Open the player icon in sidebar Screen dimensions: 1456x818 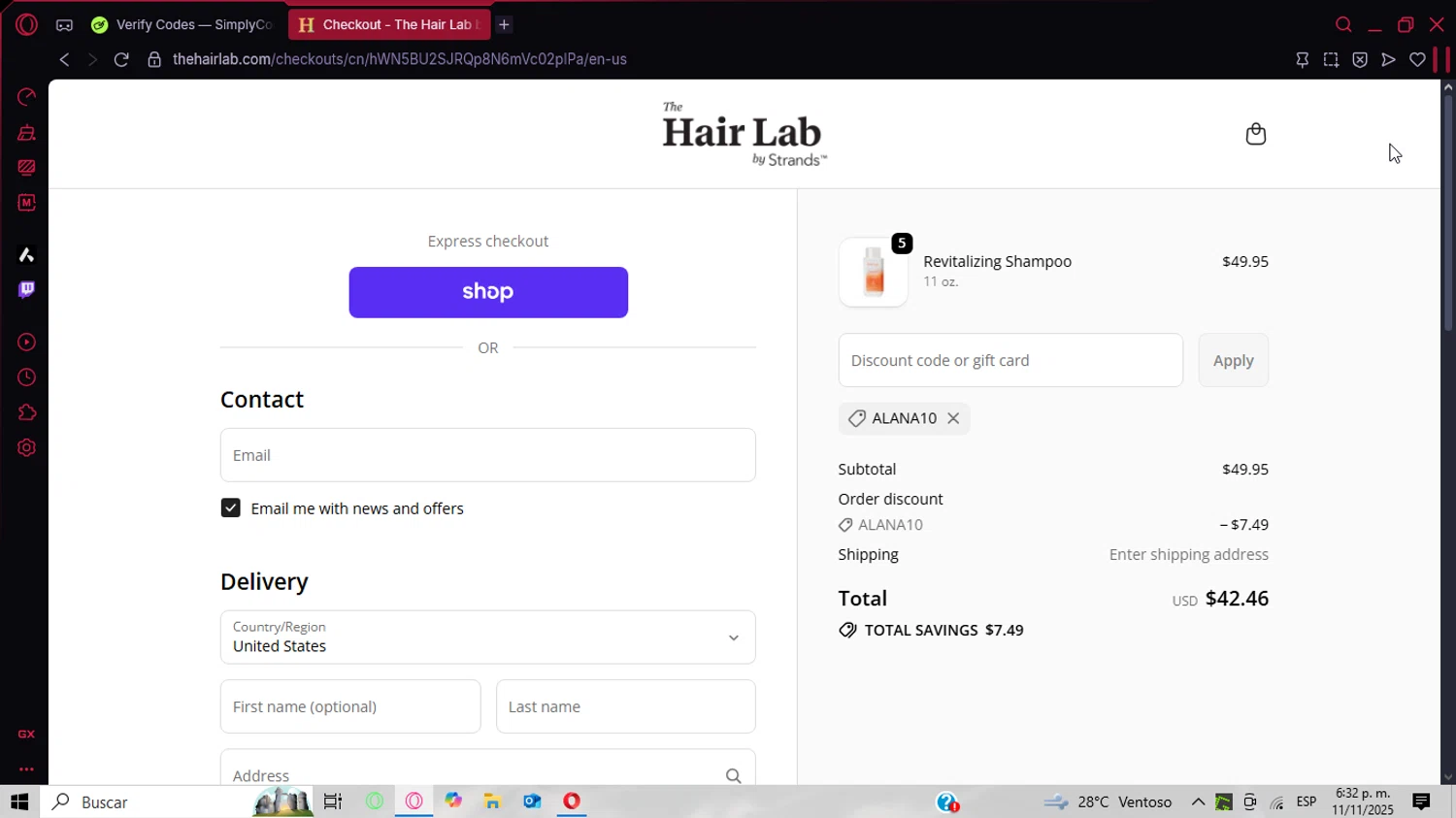click(x=26, y=343)
